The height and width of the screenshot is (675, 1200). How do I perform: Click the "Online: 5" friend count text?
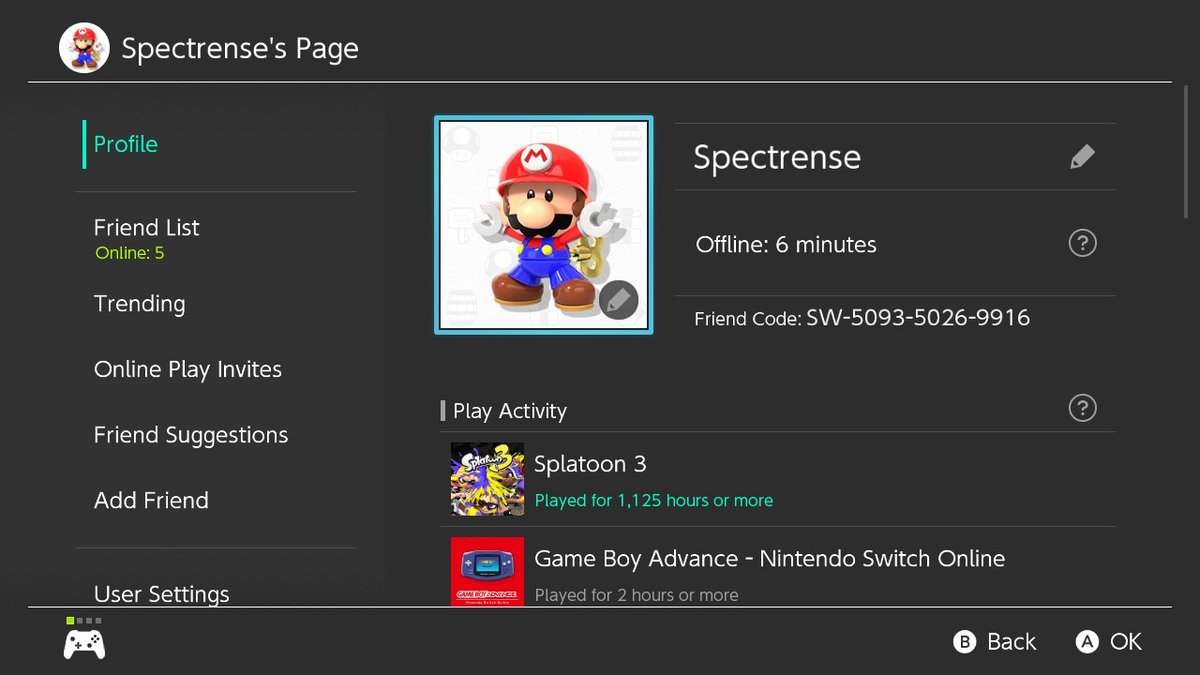coord(129,253)
